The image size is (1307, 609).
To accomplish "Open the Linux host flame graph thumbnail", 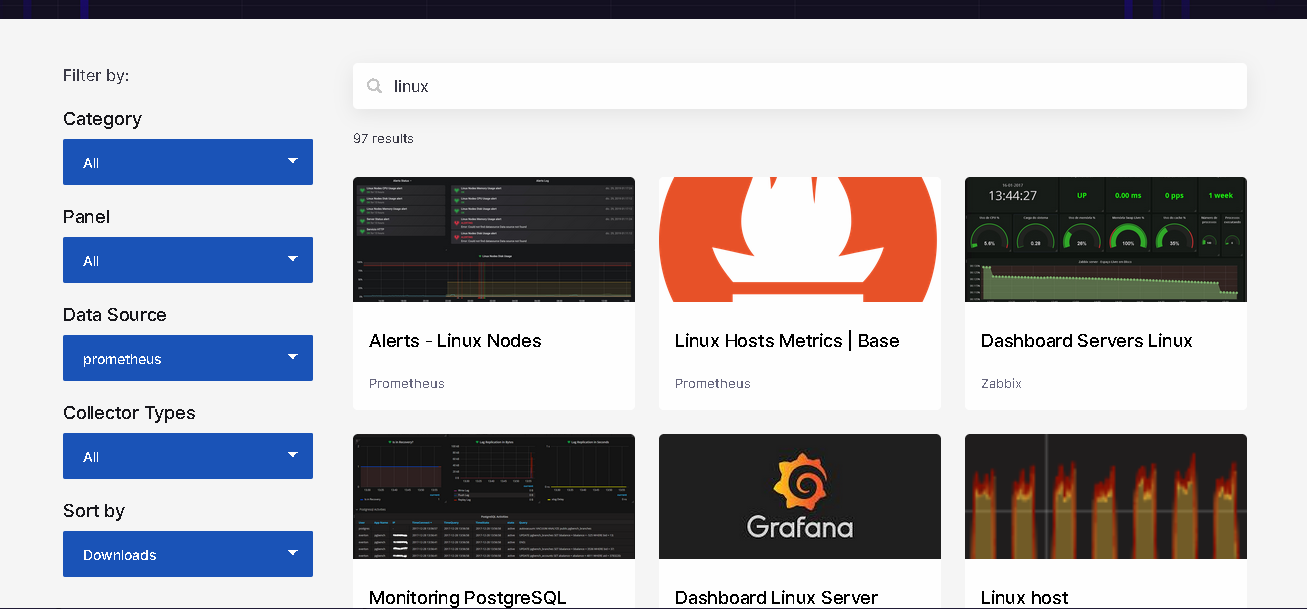I will tap(1106, 496).
